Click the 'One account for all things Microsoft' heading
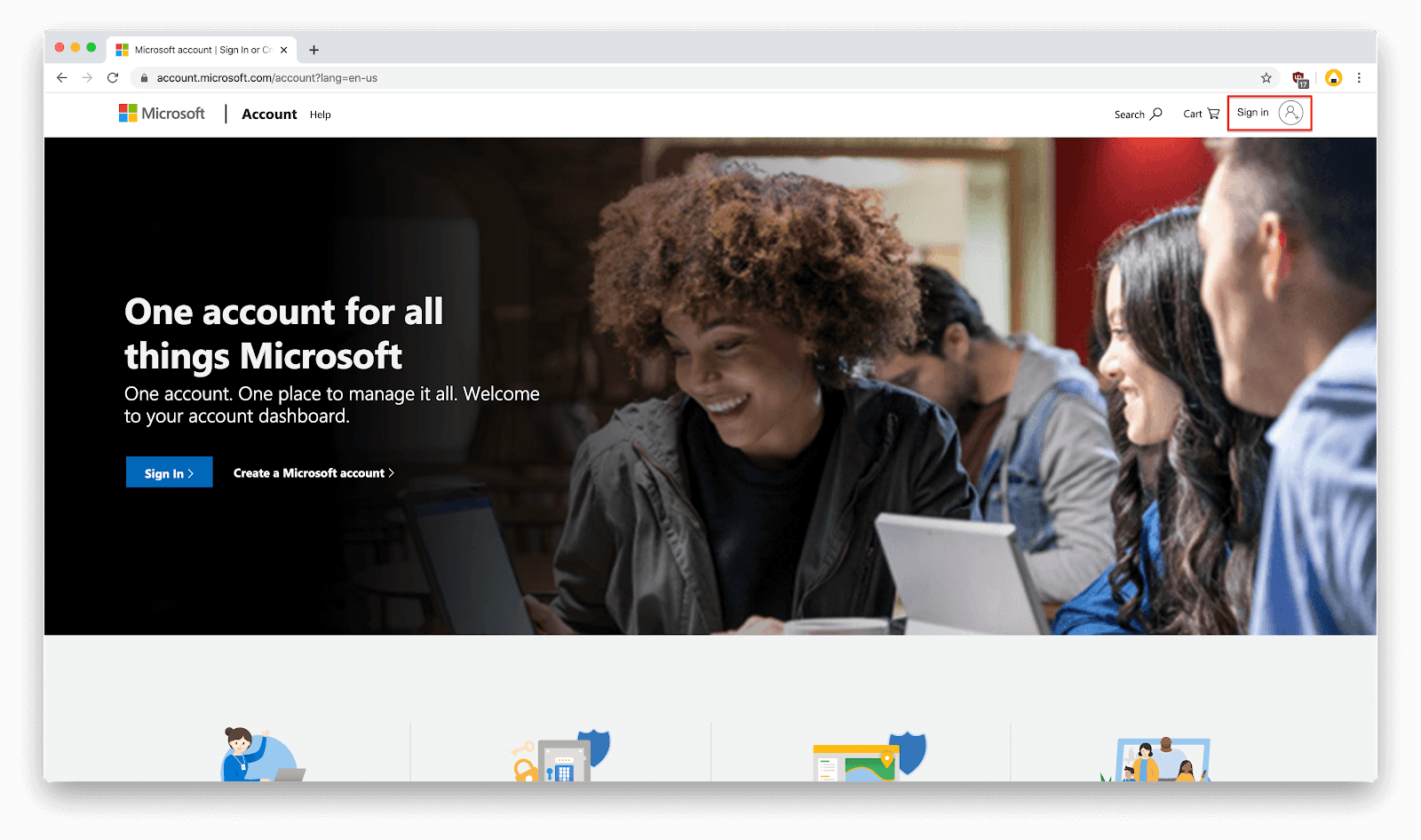The image size is (1421, 840). tap(284, 334)
